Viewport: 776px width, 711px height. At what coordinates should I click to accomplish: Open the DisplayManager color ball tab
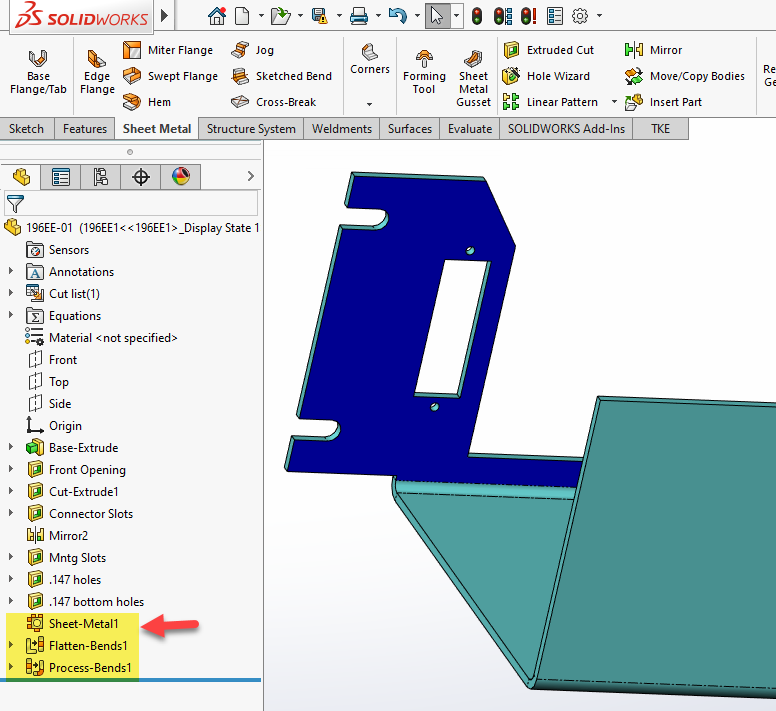click(181, 177)
